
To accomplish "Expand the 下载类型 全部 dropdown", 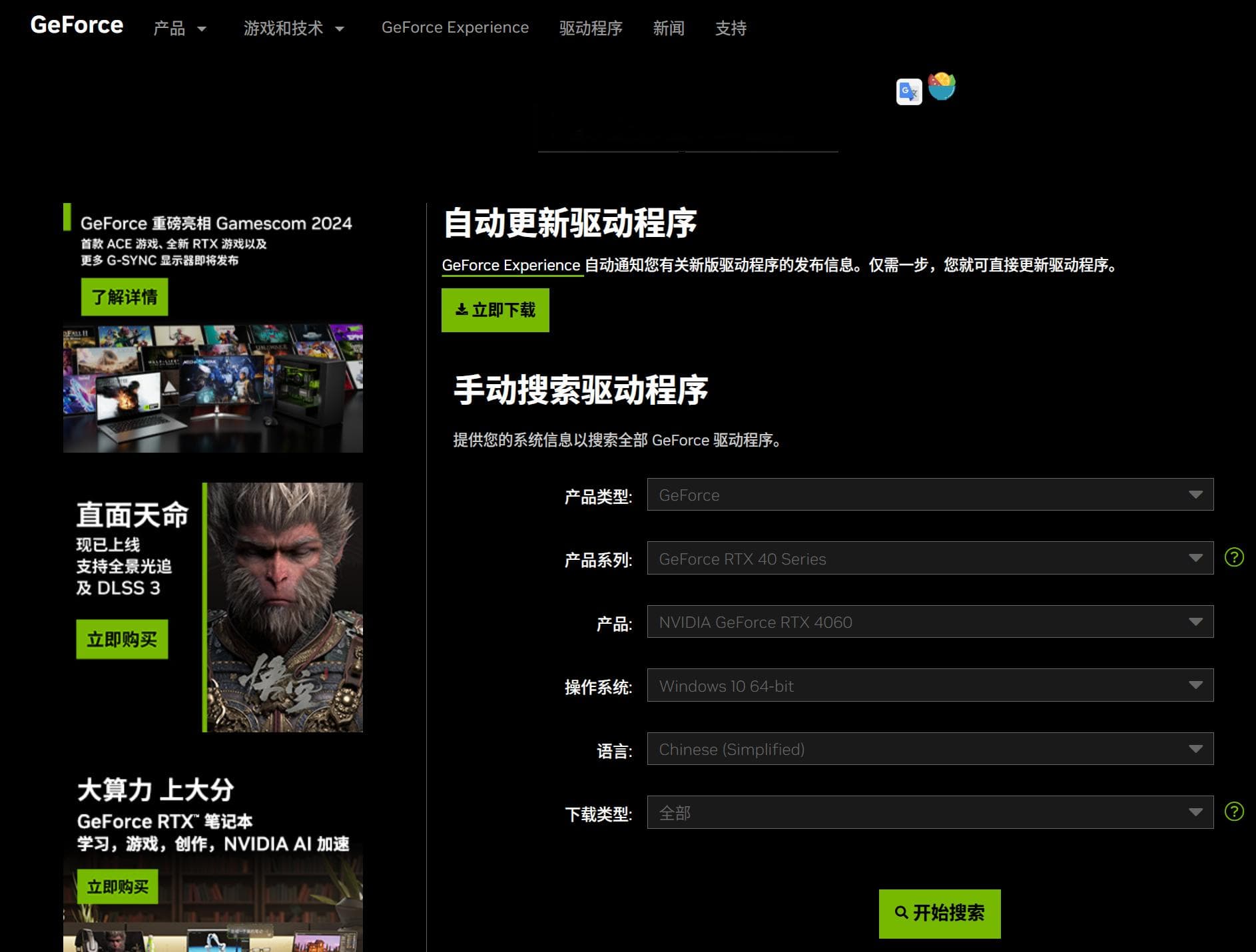I will pyautogui.click(x=930, y=812).
